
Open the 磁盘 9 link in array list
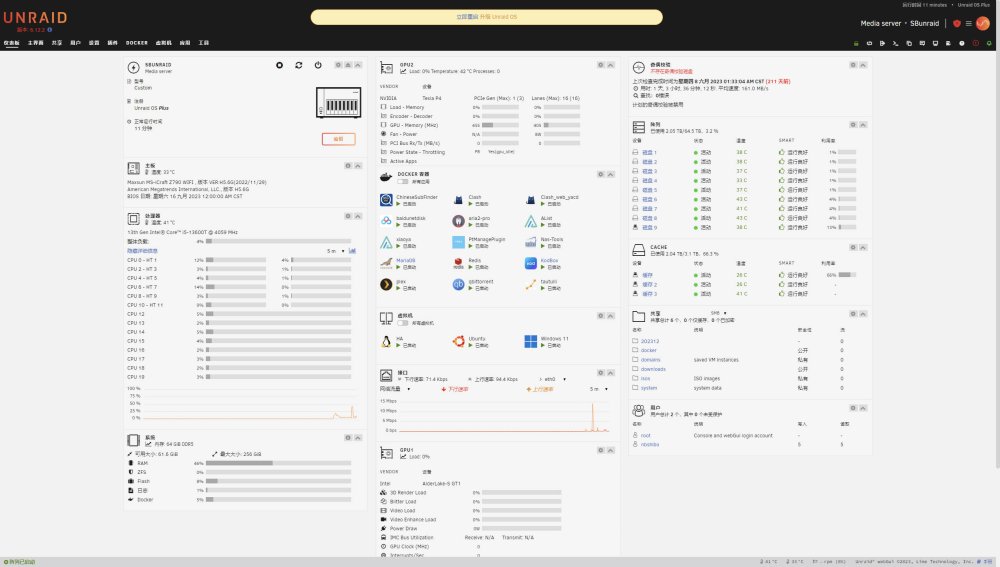649,227
